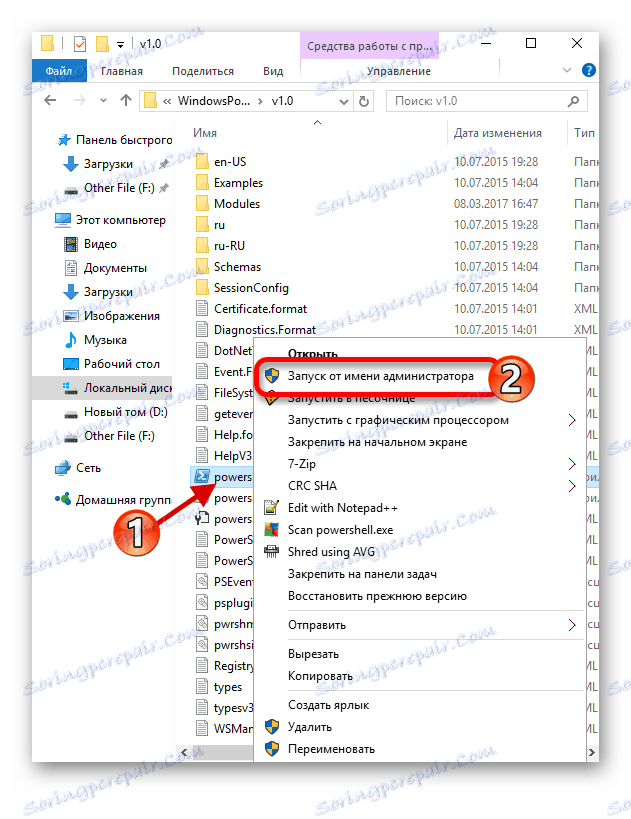Open the Поделиться ribbon tab
Screen dimensions: 631x819
click(x=203, y=71)
